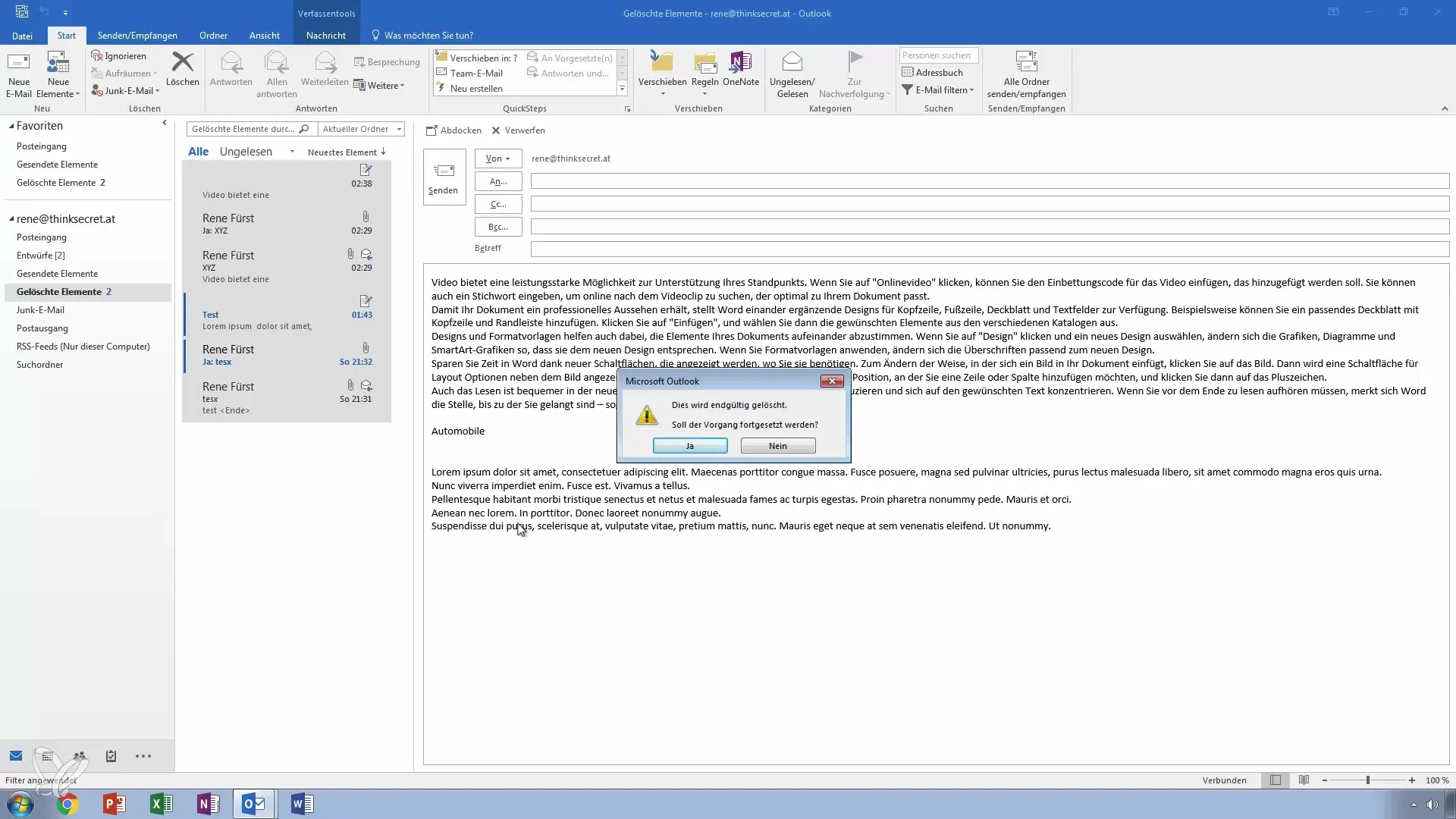The height and width of the screenshot is (819, 1456).
Task: Switch to the Ansicht tab
Action: click(x=265, y=36)
